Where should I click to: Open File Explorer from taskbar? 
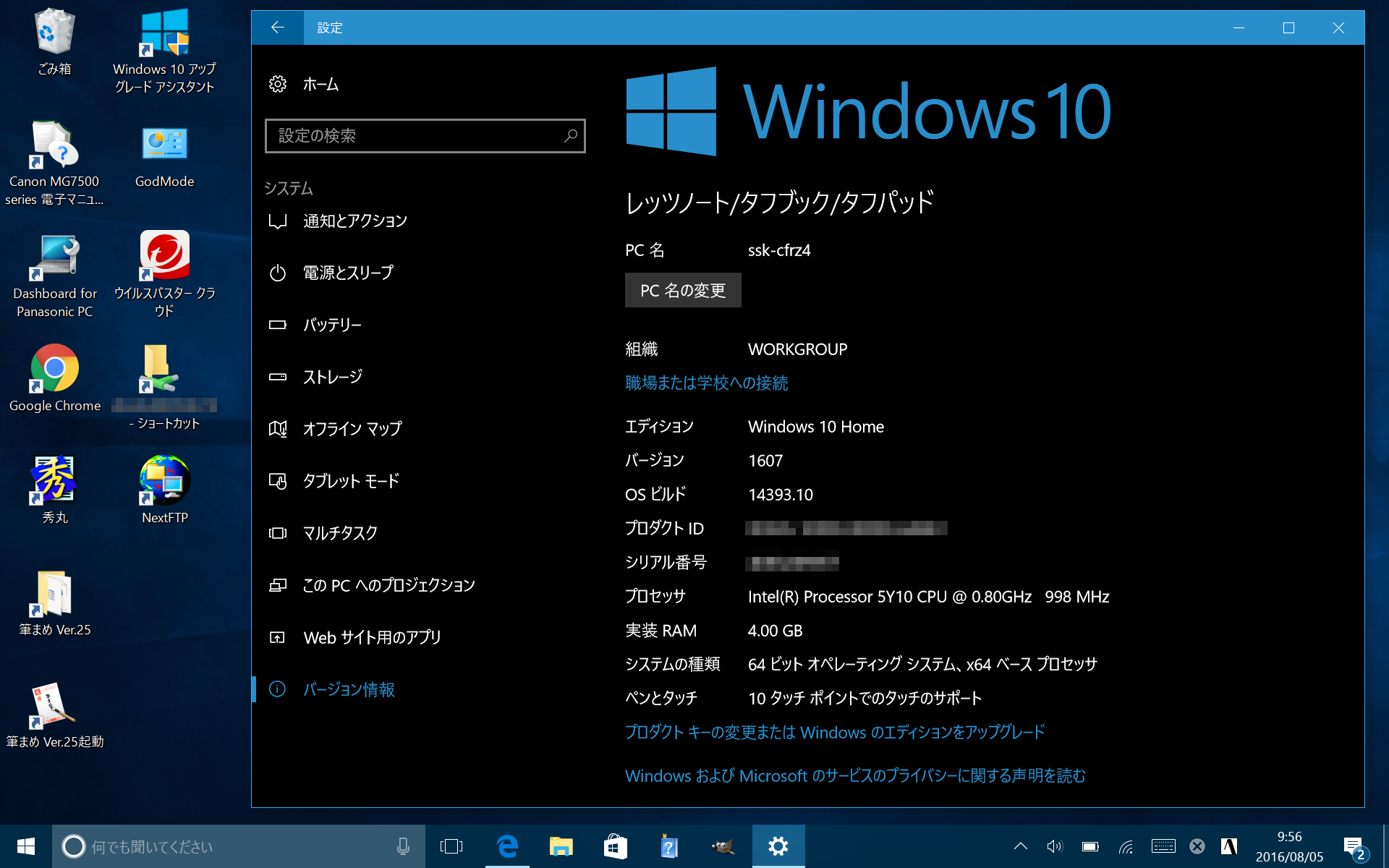click(561, 846)
